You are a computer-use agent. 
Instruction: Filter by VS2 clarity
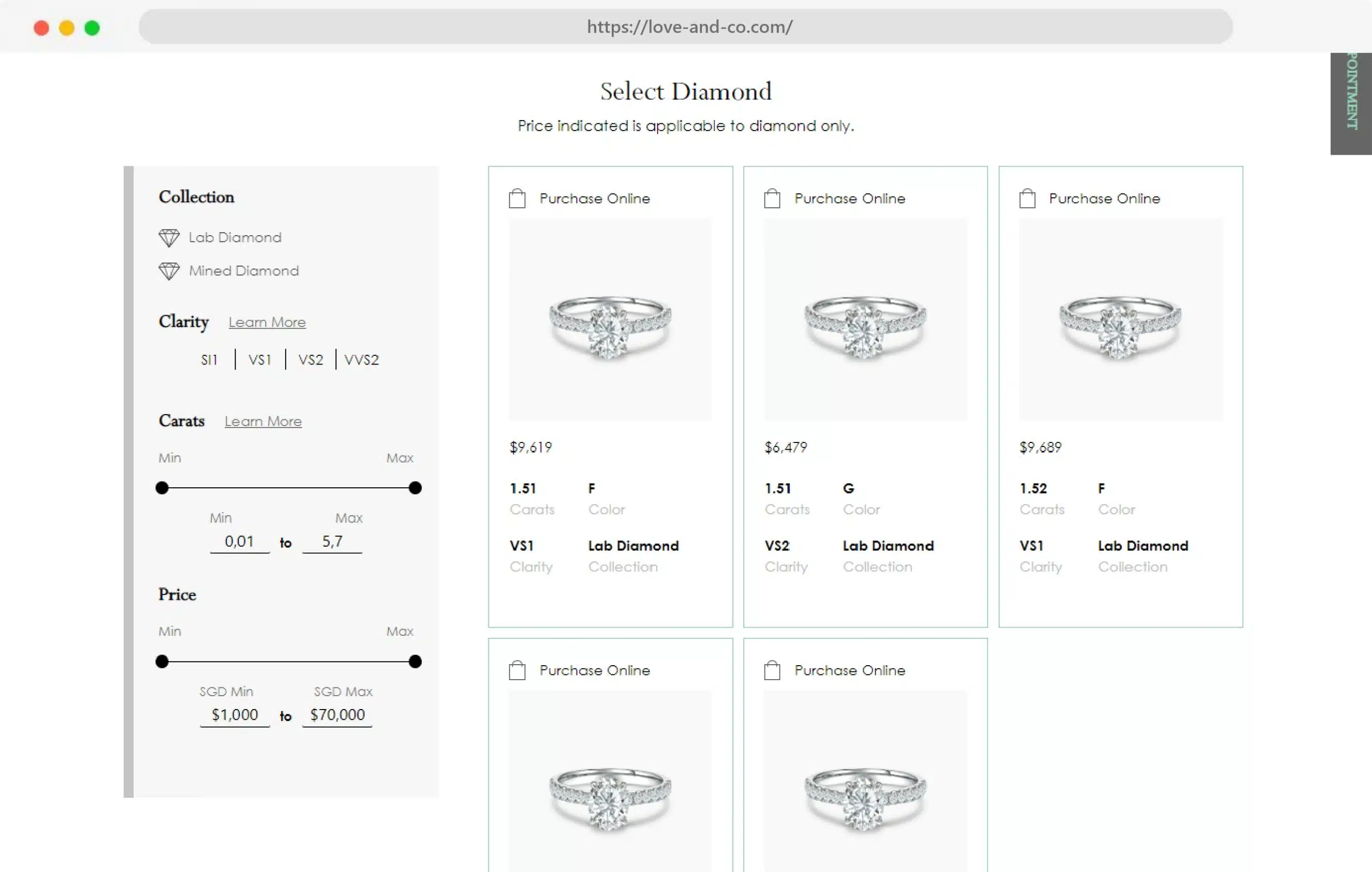pos(311,360)
